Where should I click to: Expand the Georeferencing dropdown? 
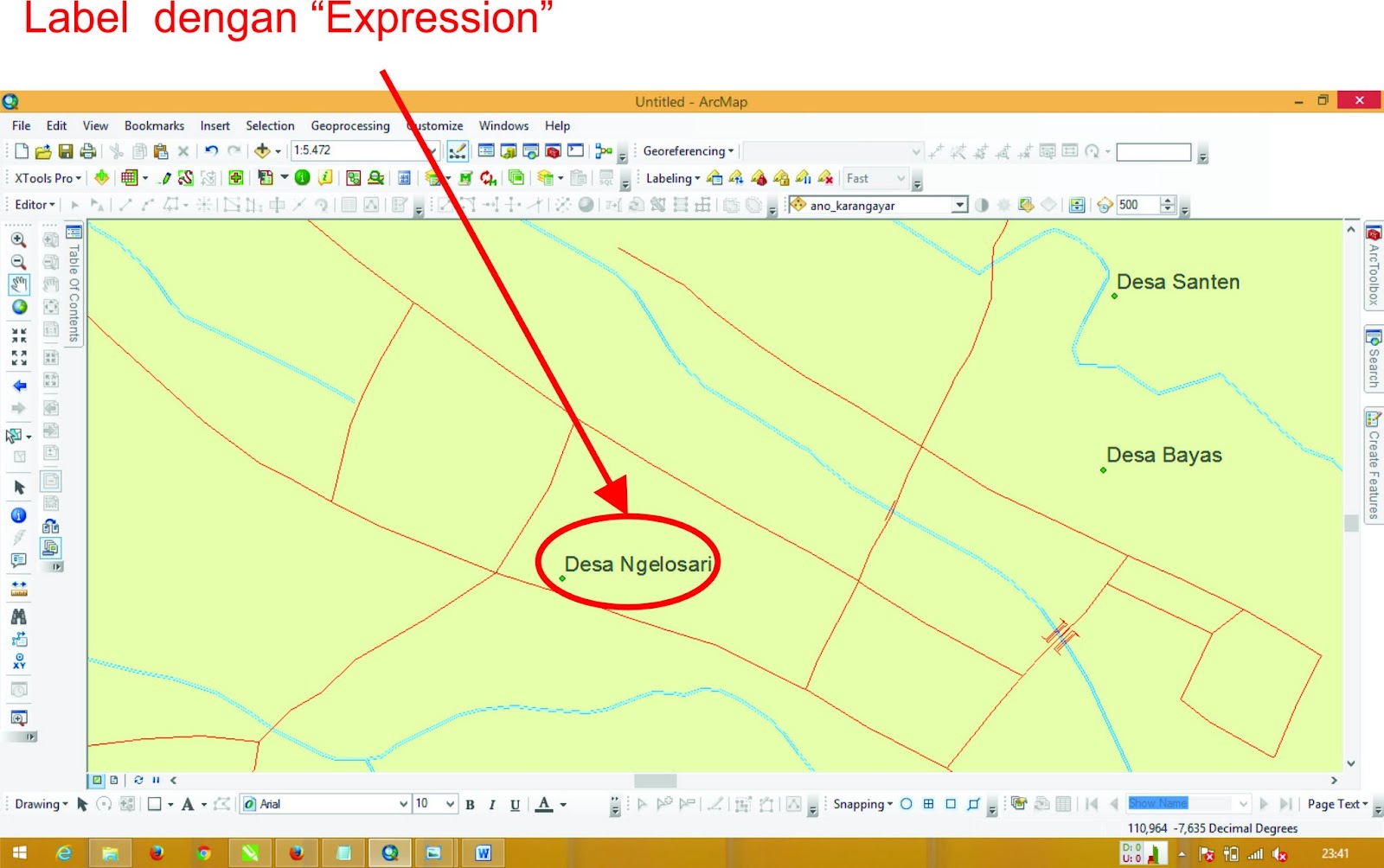click(688, 150)
